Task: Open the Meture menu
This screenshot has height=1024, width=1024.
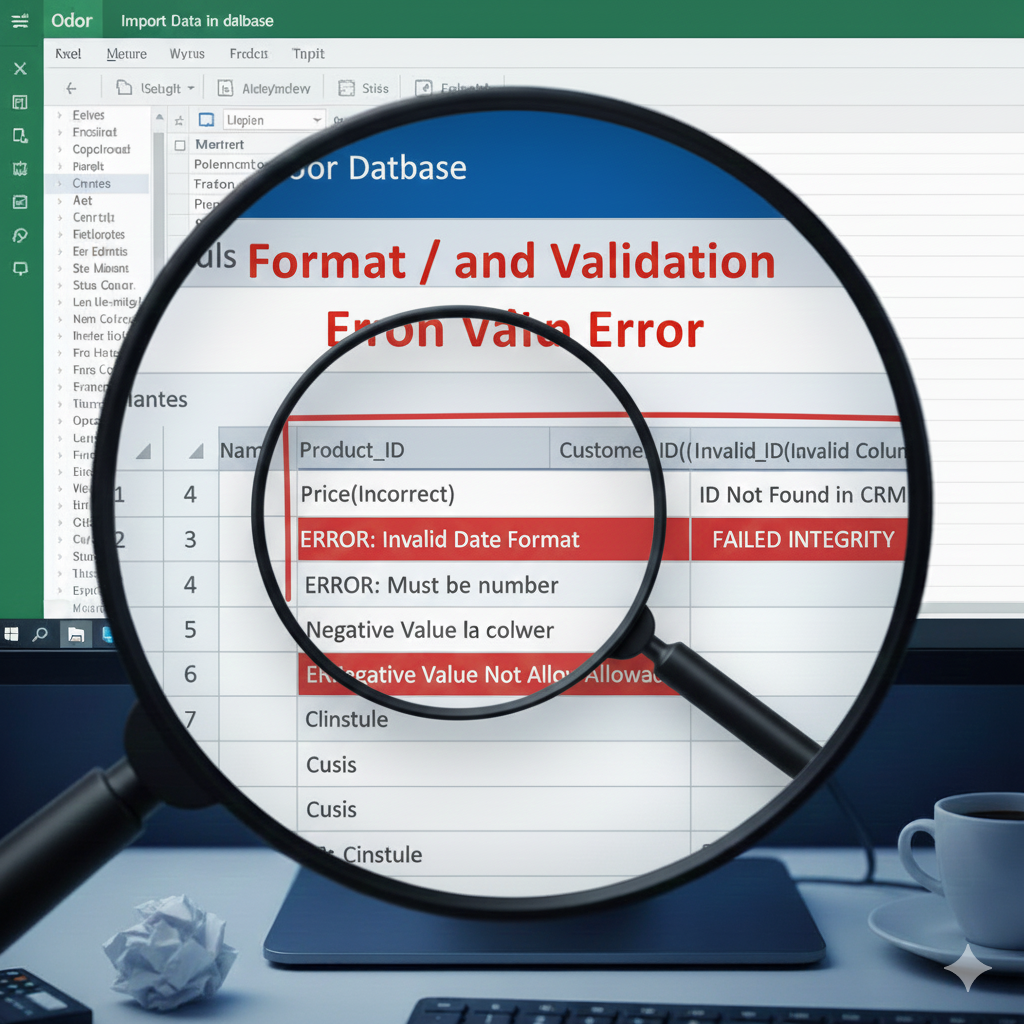Action: coord(126,54)
